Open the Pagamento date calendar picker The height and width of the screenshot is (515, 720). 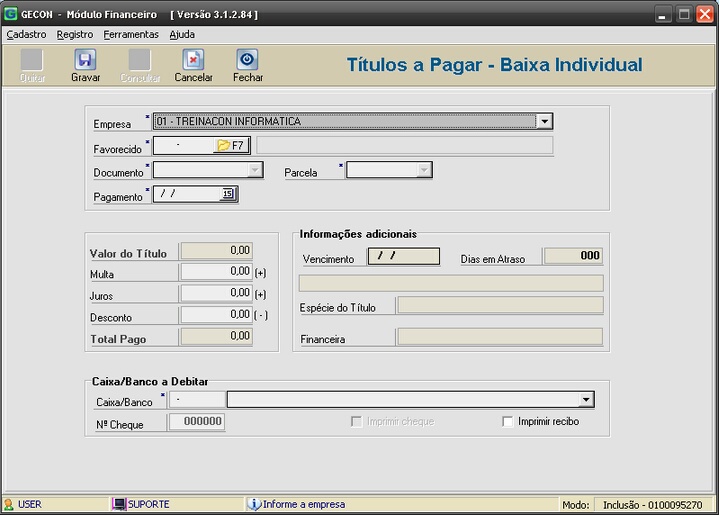click(x=228, y=195)
